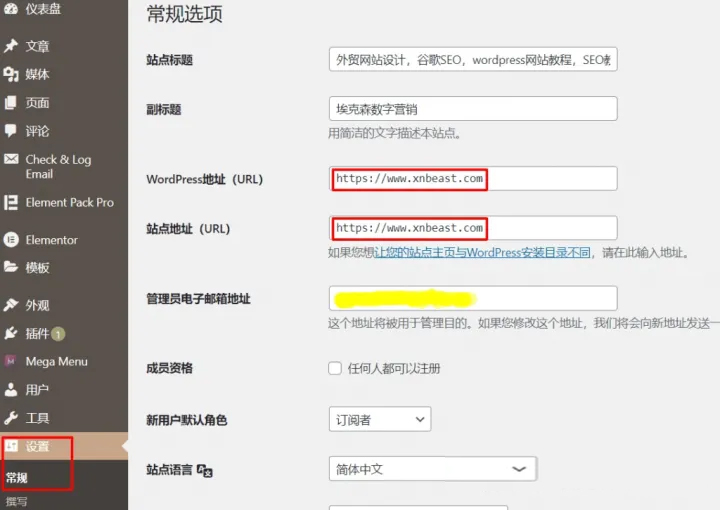Click the wrench icon beside 工具

pos(11,418)
